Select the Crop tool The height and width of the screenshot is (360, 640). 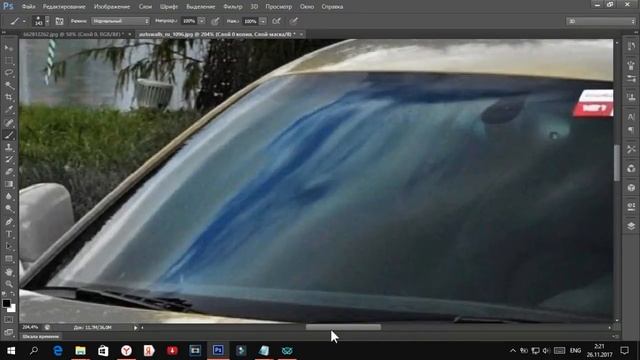9,97
